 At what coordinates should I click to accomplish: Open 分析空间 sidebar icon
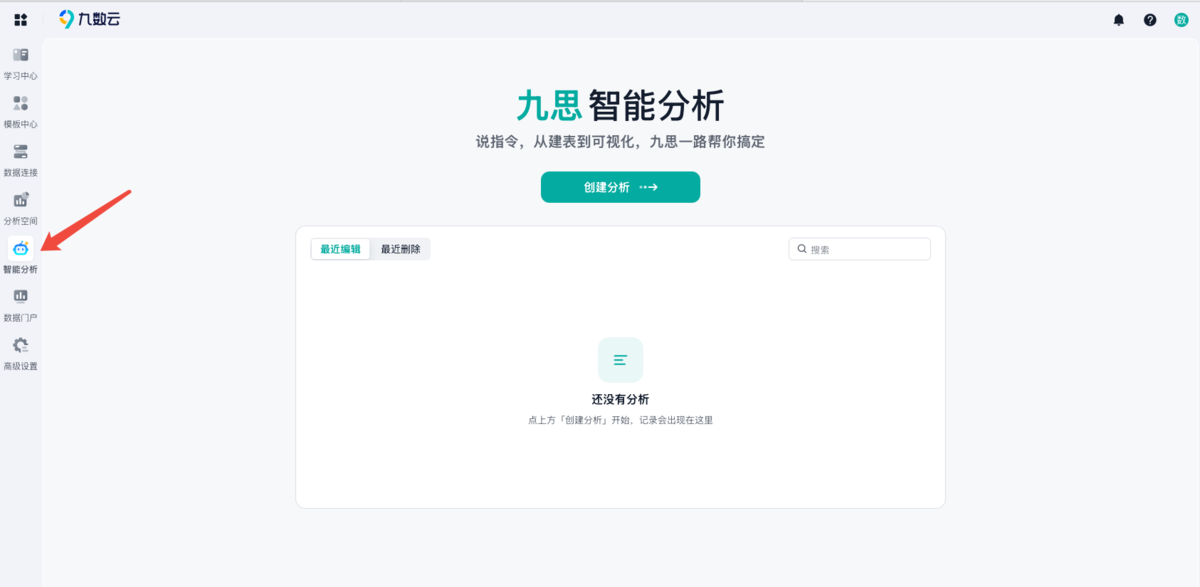coord(20,200)
